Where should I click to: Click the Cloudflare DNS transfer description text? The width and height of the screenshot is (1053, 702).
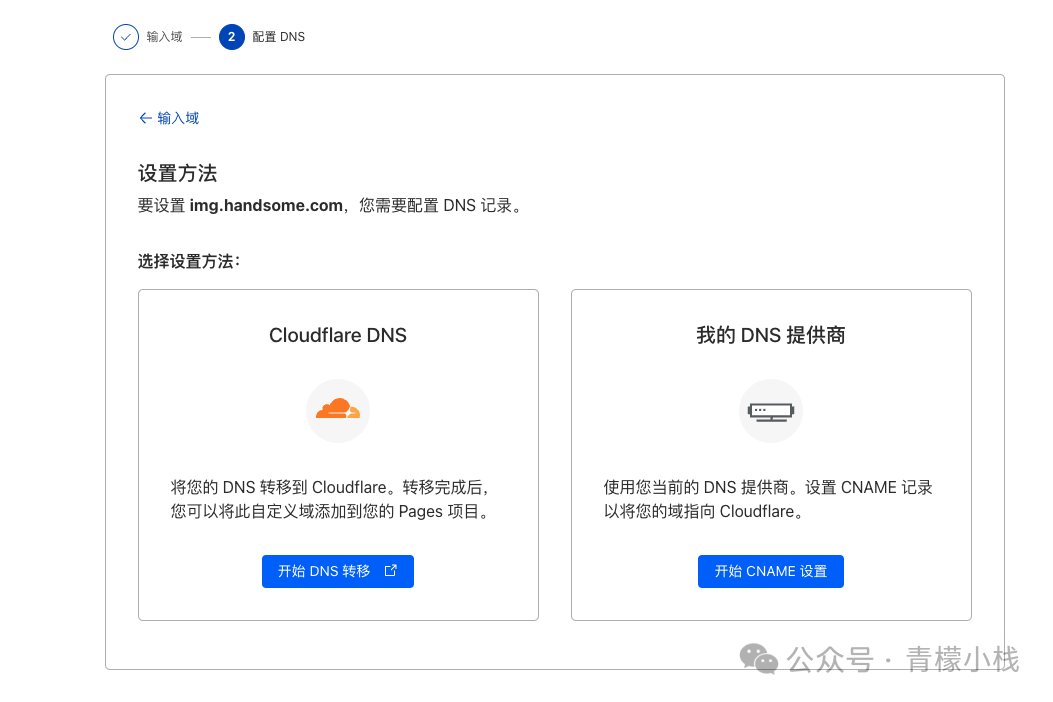(x=331, y=499)
